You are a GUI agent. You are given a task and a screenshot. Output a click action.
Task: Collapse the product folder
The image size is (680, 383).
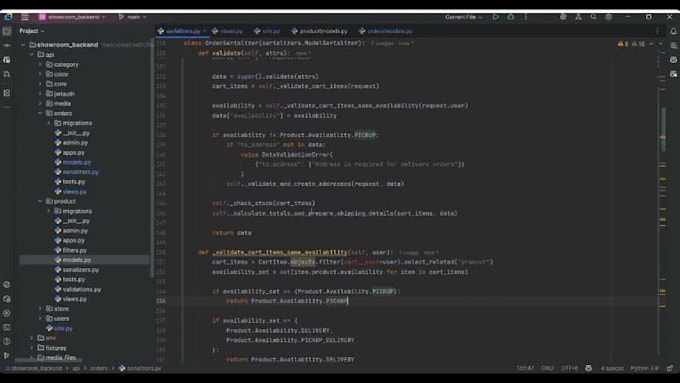(x=40, y=201)
